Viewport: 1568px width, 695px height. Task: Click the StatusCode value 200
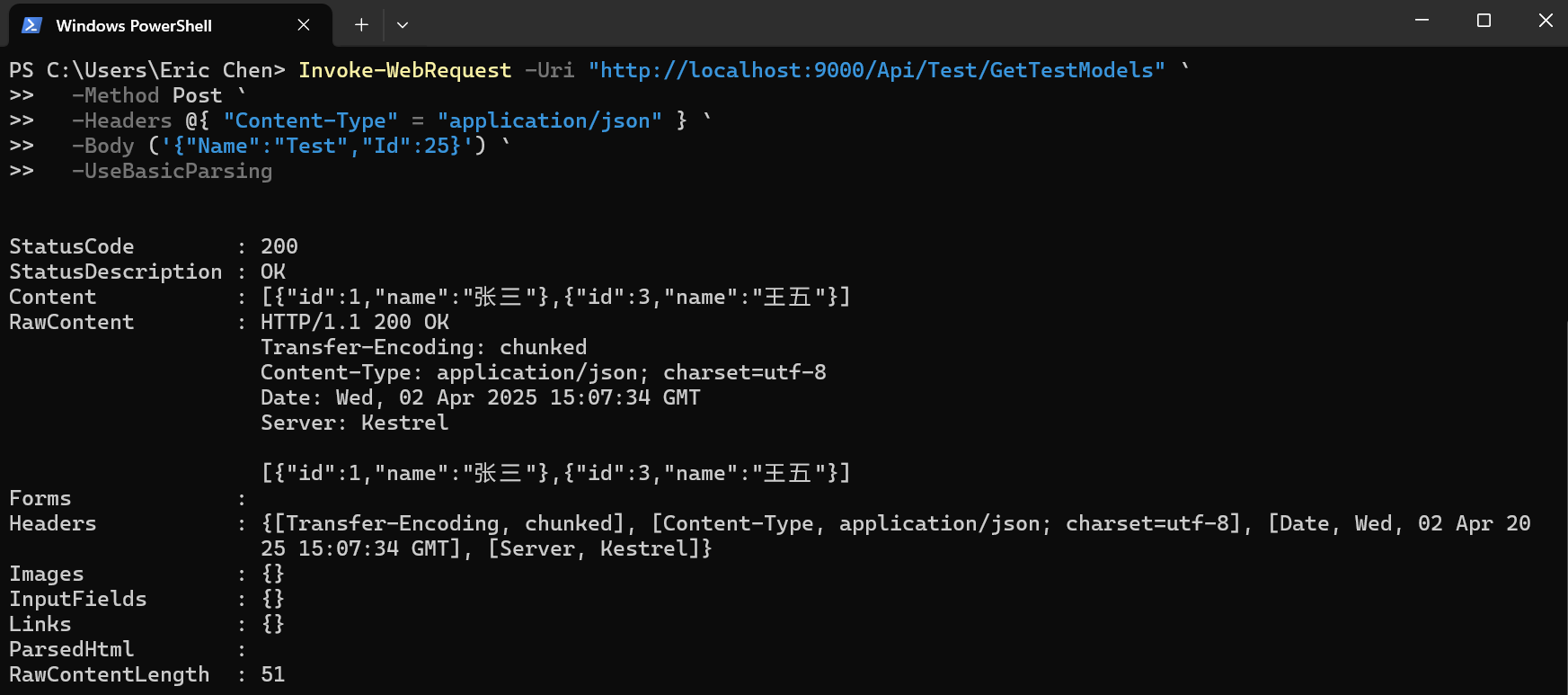(279, 246)
